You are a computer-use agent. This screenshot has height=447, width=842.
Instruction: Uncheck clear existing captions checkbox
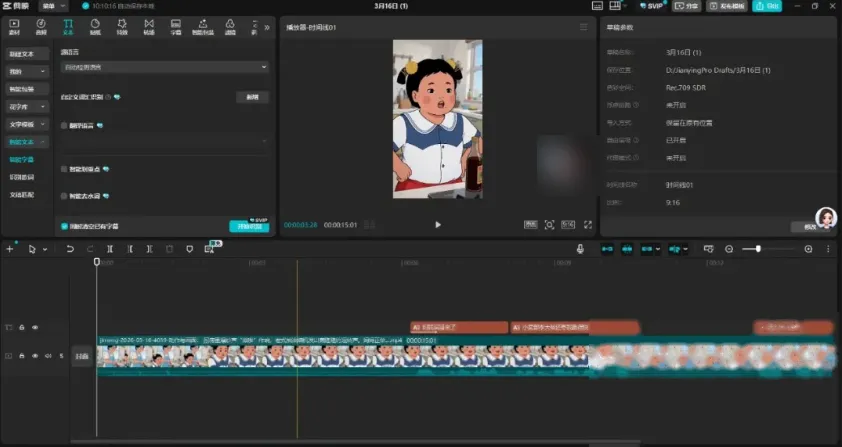coord(64,227)
